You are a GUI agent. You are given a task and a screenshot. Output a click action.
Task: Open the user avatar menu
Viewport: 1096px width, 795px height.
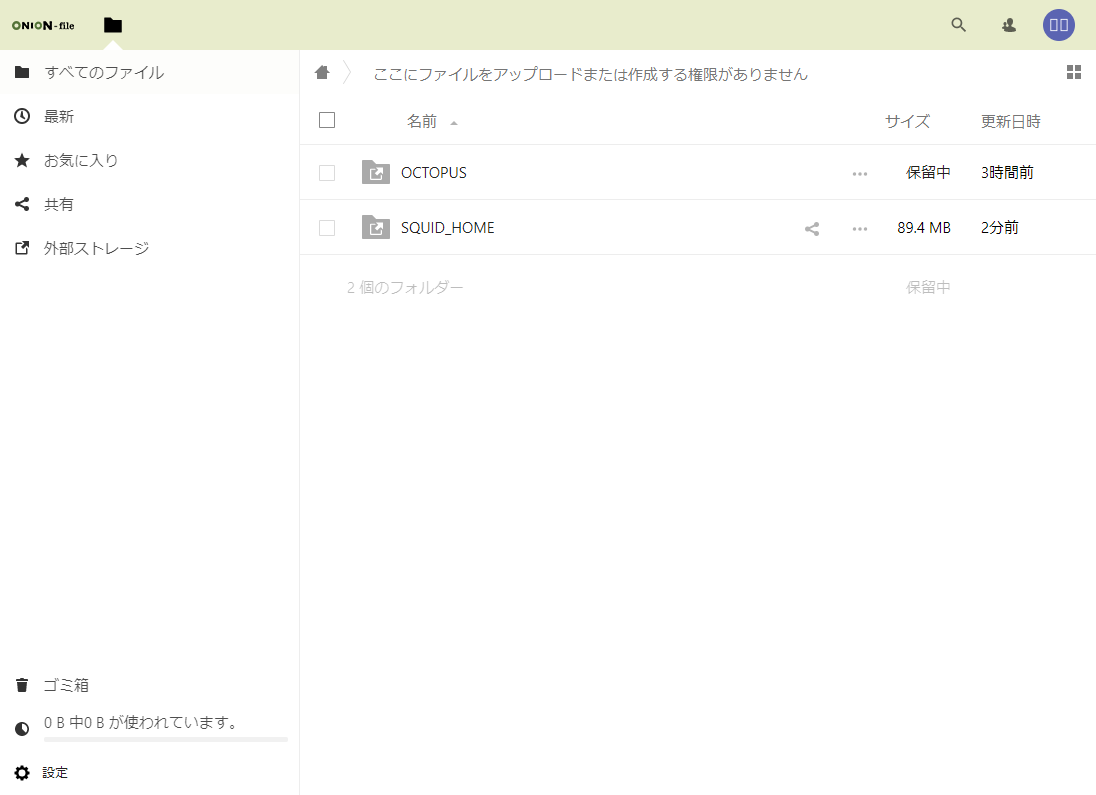pyautogui.click(x=1059, y=25)
